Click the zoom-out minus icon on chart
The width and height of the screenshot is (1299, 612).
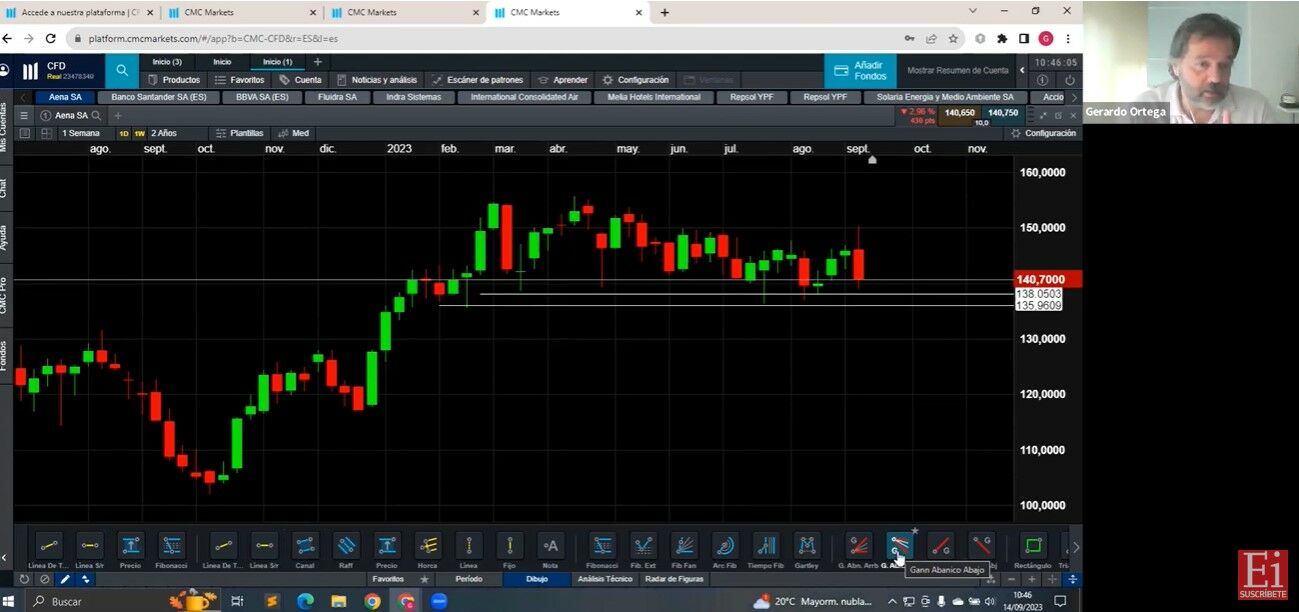[x=1011, y=579]
